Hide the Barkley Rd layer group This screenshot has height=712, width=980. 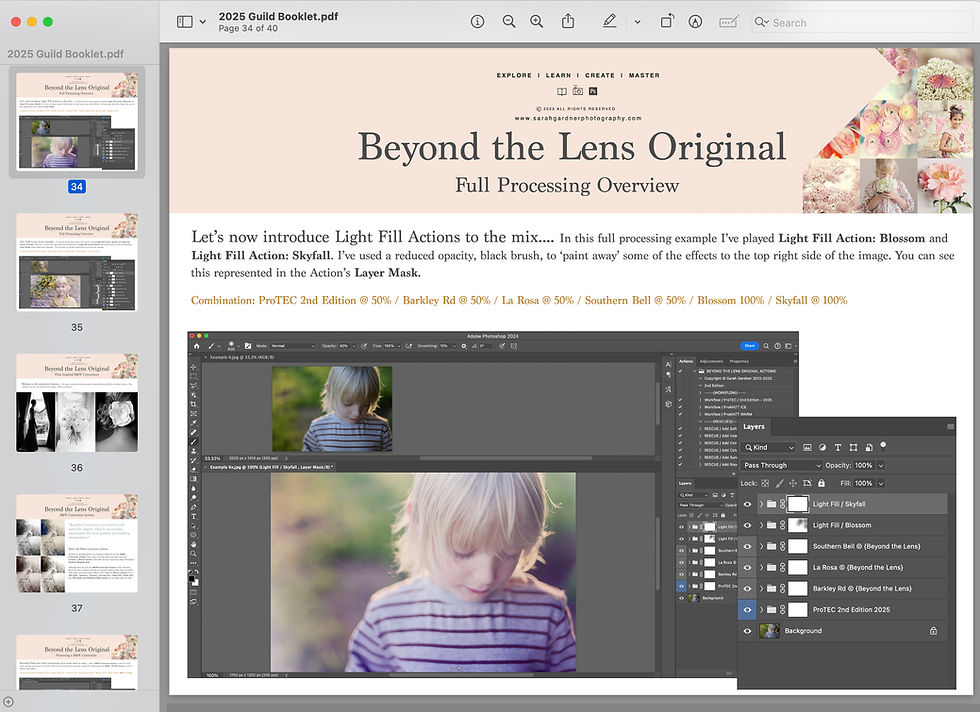(747, 589)
